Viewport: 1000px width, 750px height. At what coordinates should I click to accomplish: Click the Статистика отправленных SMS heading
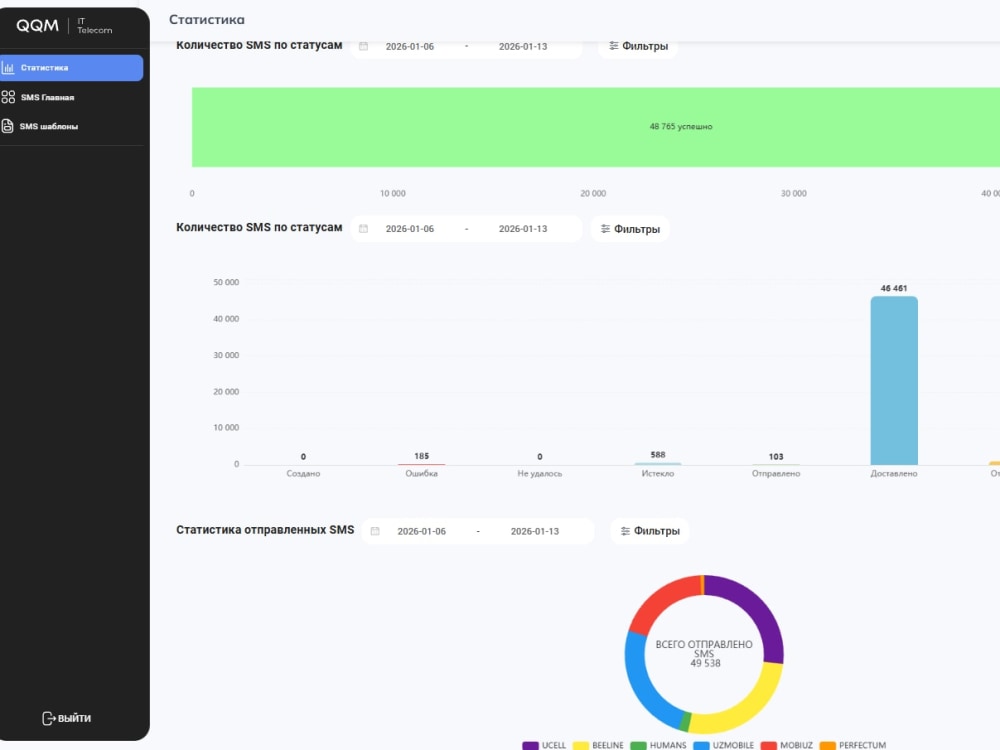265,530
